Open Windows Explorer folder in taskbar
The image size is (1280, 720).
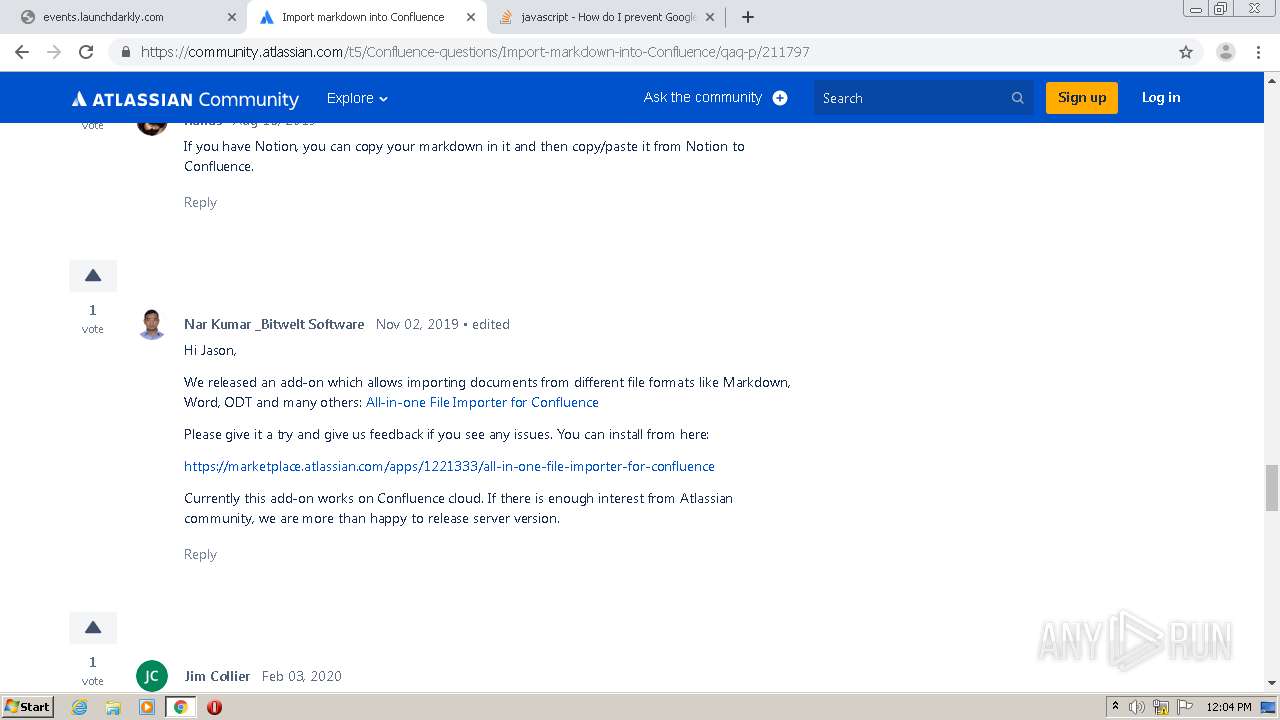113,707
